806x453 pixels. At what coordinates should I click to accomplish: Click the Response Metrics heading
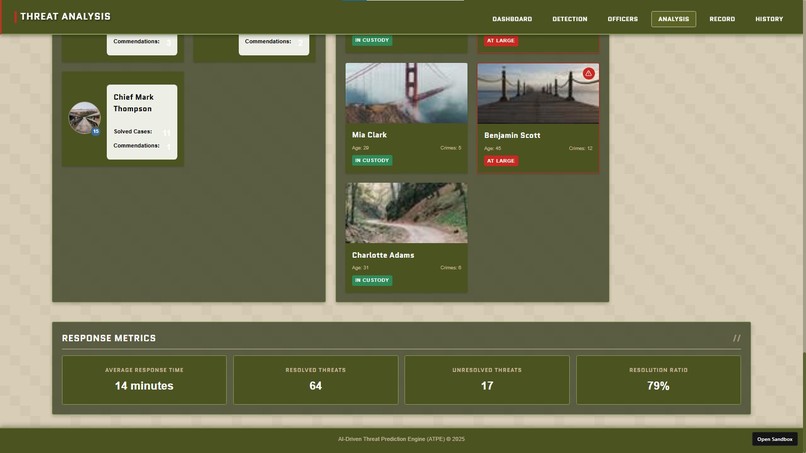coord(108,338)
